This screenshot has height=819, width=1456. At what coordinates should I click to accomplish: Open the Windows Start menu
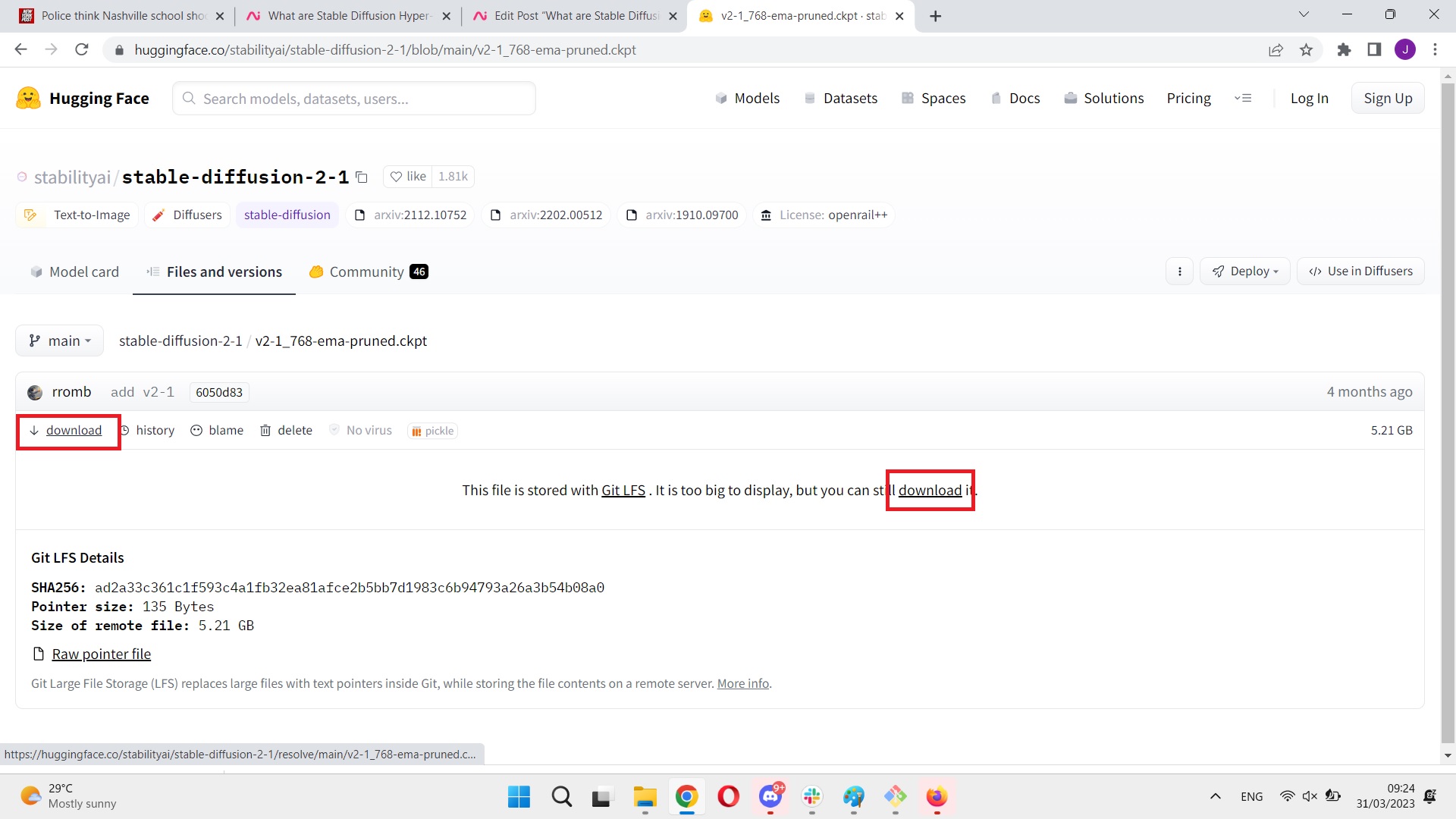[x=519, y=797]
